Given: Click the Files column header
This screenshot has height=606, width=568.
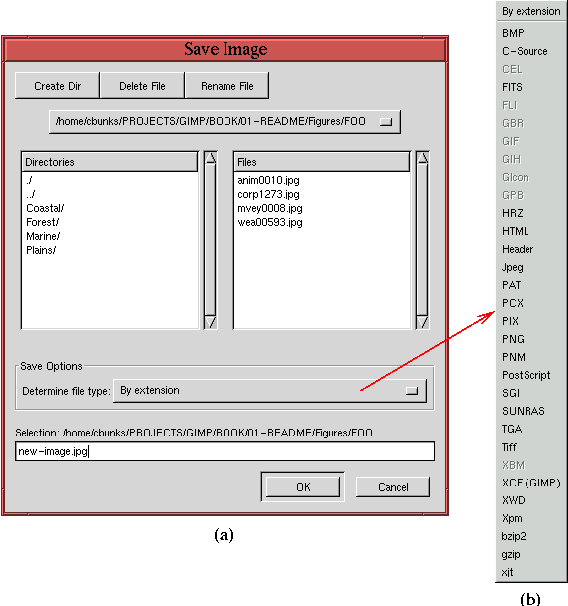Looking at the screenshot, I should (x=321, y=162).
